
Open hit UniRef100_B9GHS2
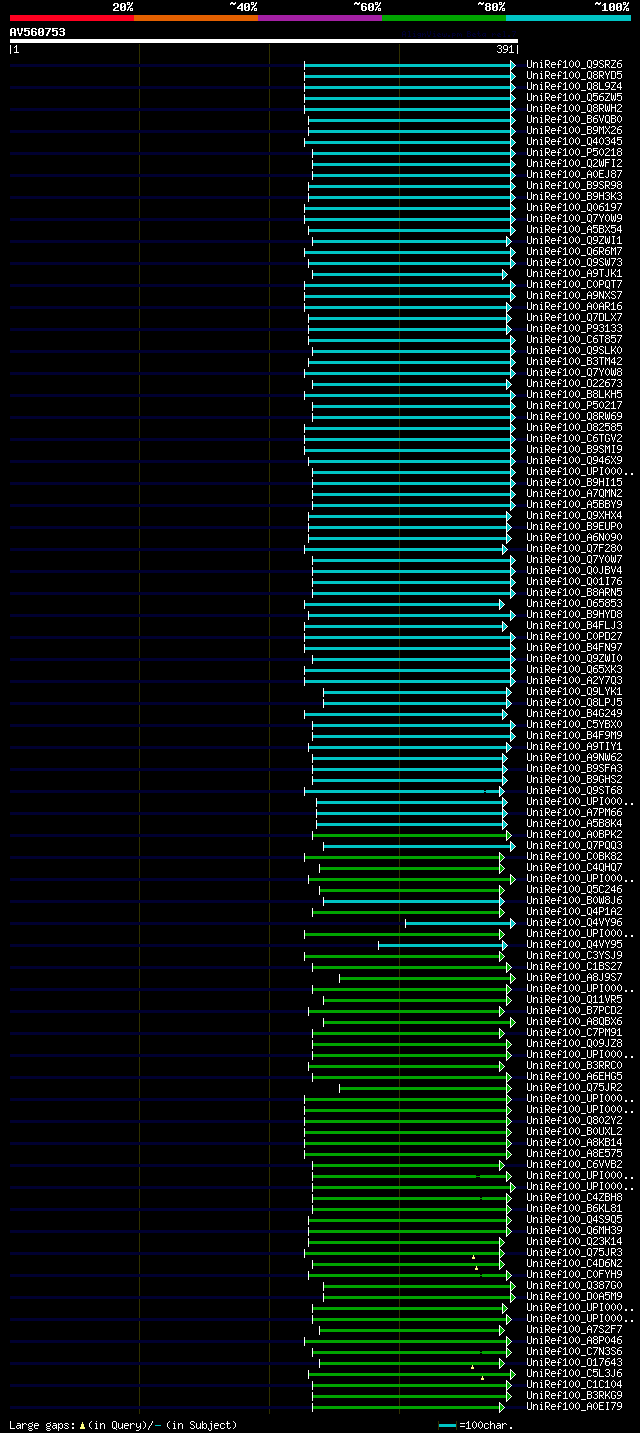pyautogui.click(x=575, y=779)
